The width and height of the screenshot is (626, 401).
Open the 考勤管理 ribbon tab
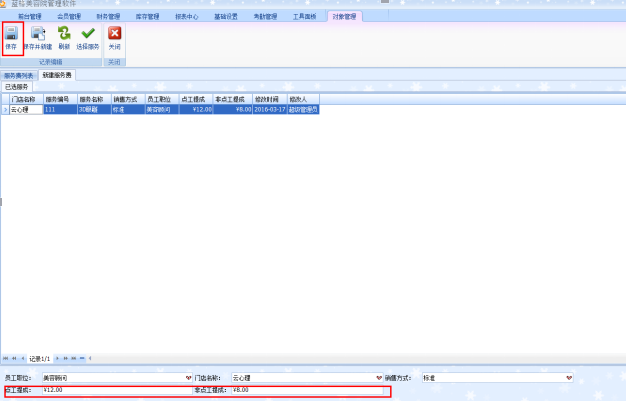click(x=265, y=16)
